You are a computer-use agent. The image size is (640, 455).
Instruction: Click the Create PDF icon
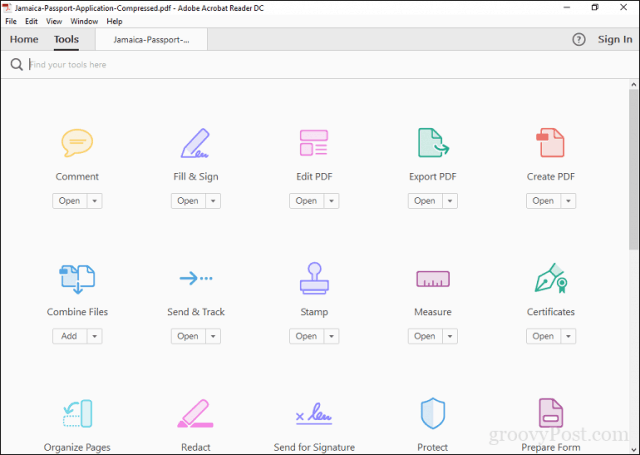click(x=551, y=143)
